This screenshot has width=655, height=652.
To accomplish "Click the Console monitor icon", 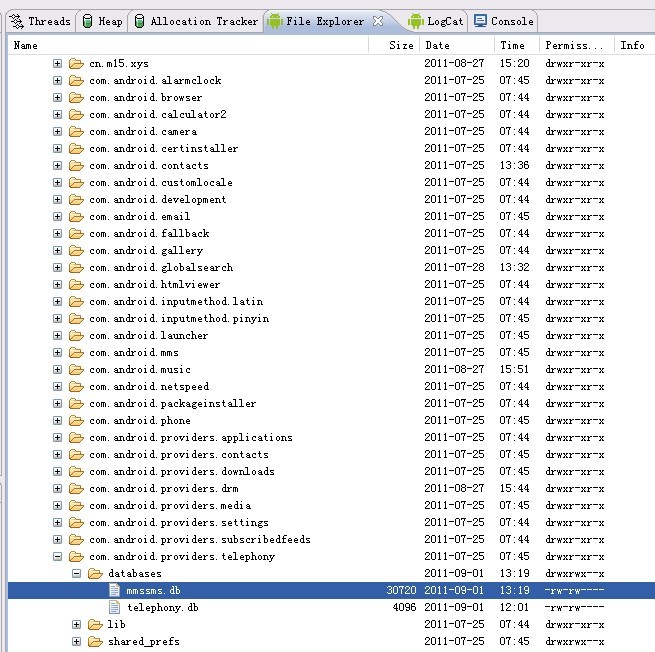I will coord(480,20).
